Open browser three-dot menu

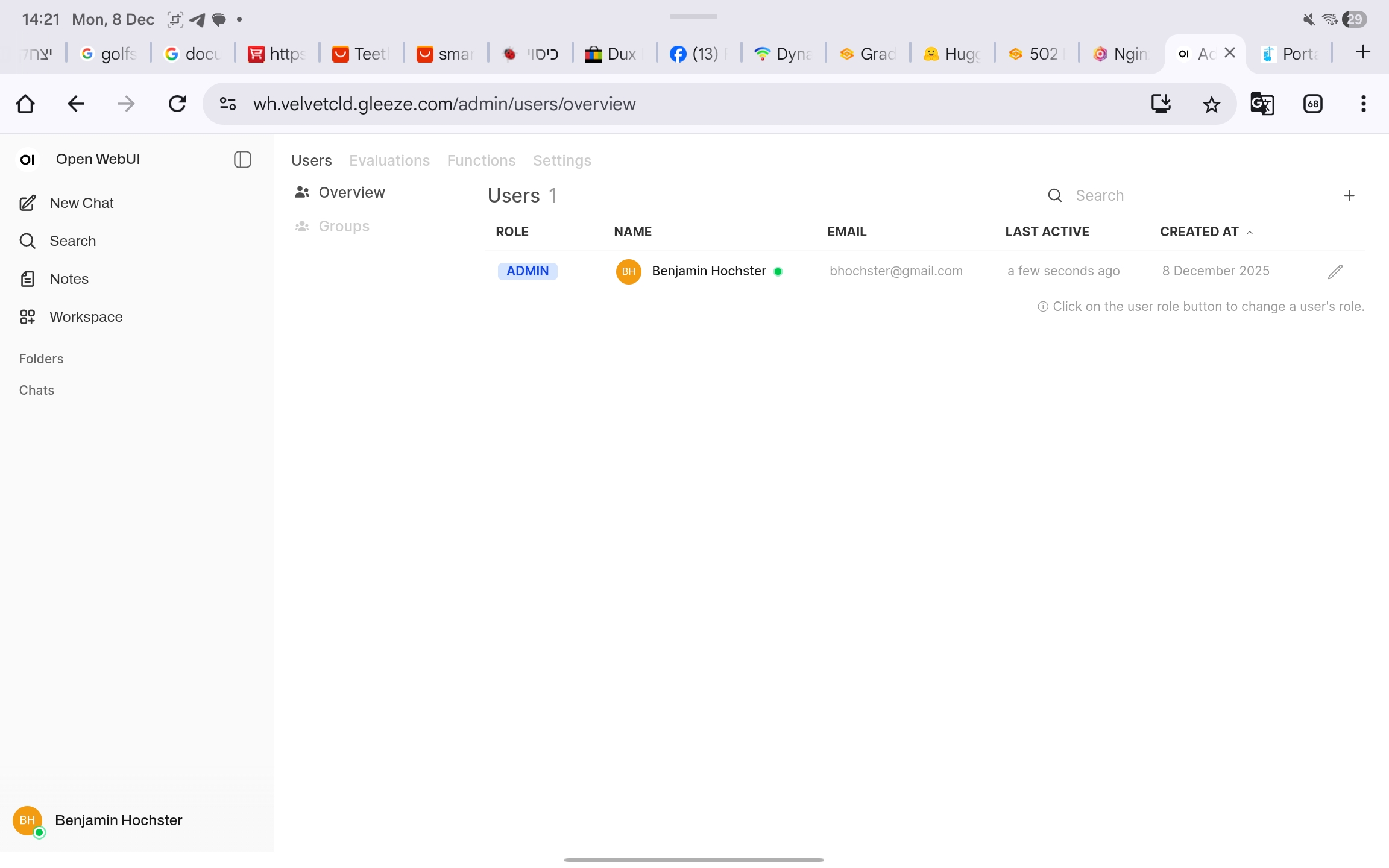(1363, 104)
